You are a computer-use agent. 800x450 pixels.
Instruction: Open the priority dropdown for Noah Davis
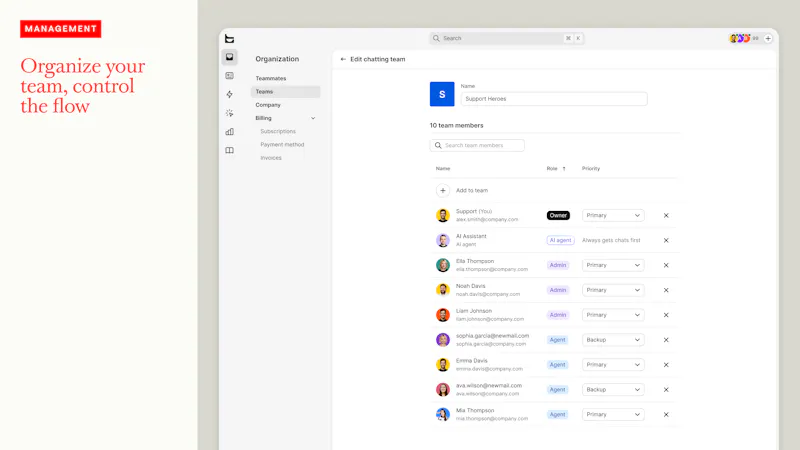(613, 290)
